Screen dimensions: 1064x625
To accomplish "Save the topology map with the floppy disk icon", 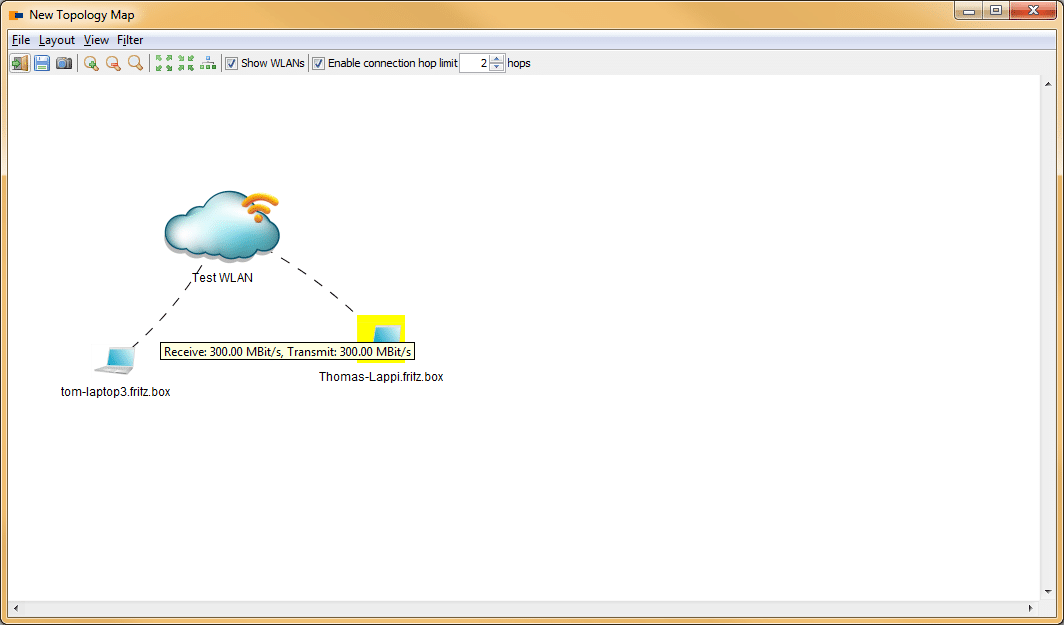I will 42,63.
